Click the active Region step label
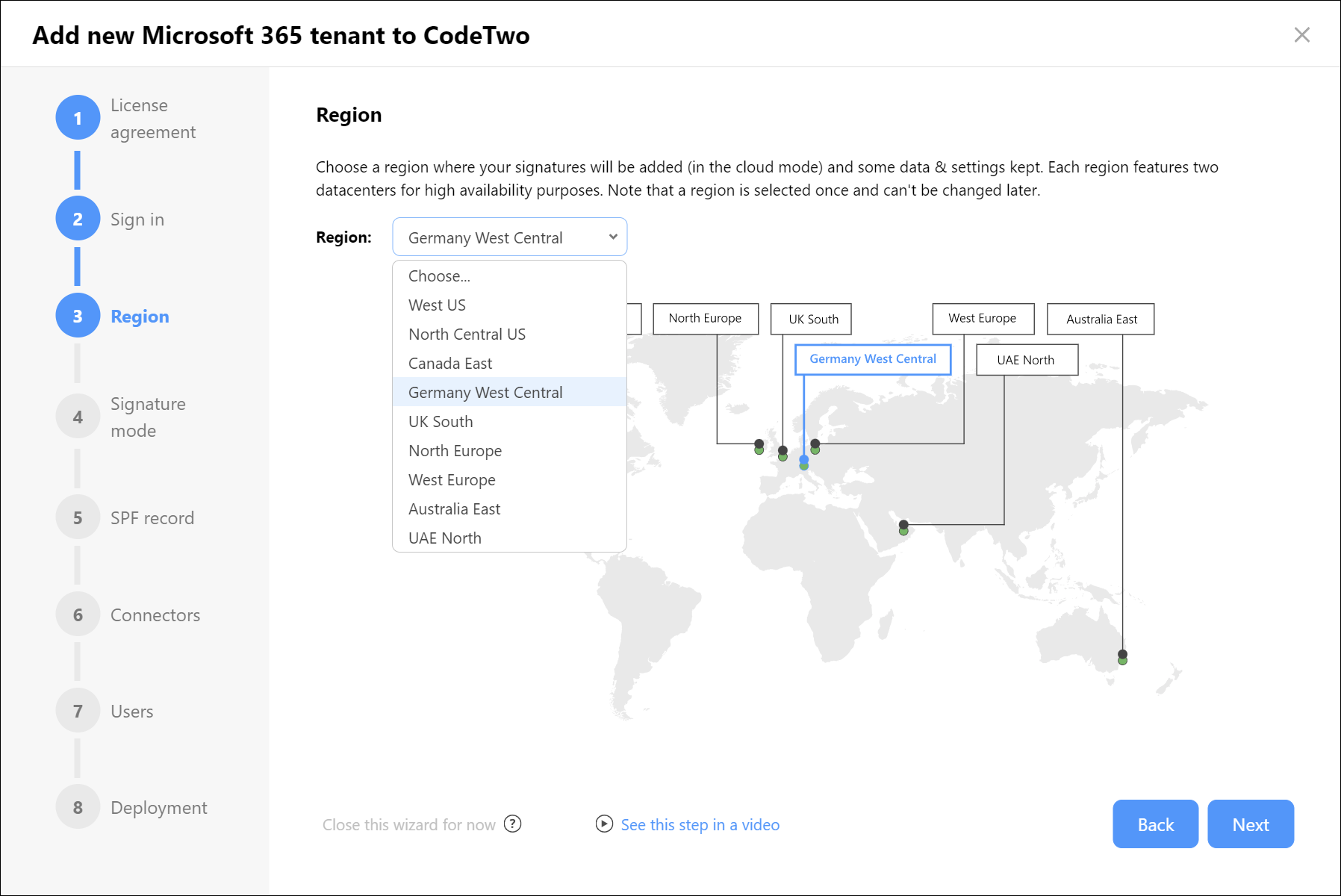Image resolution: width=1341 pixels, height=896 pixels. 140,317
